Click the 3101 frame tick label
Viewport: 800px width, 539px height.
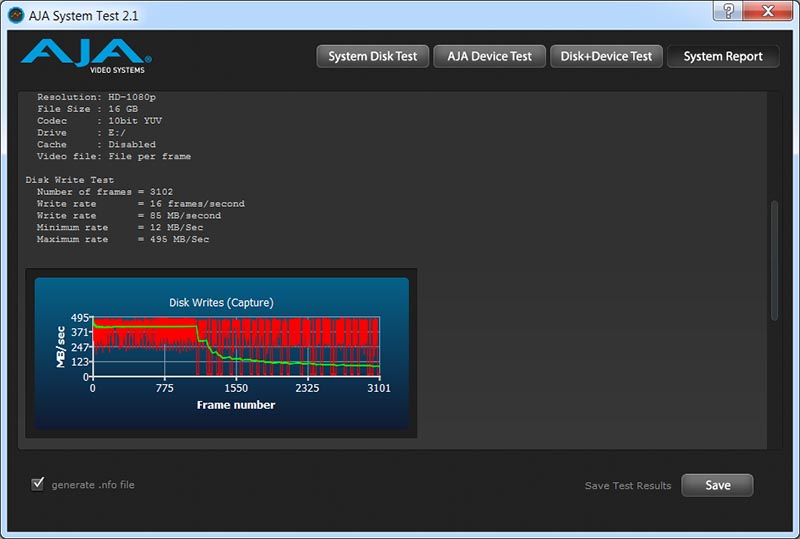(x=379, y=388)
